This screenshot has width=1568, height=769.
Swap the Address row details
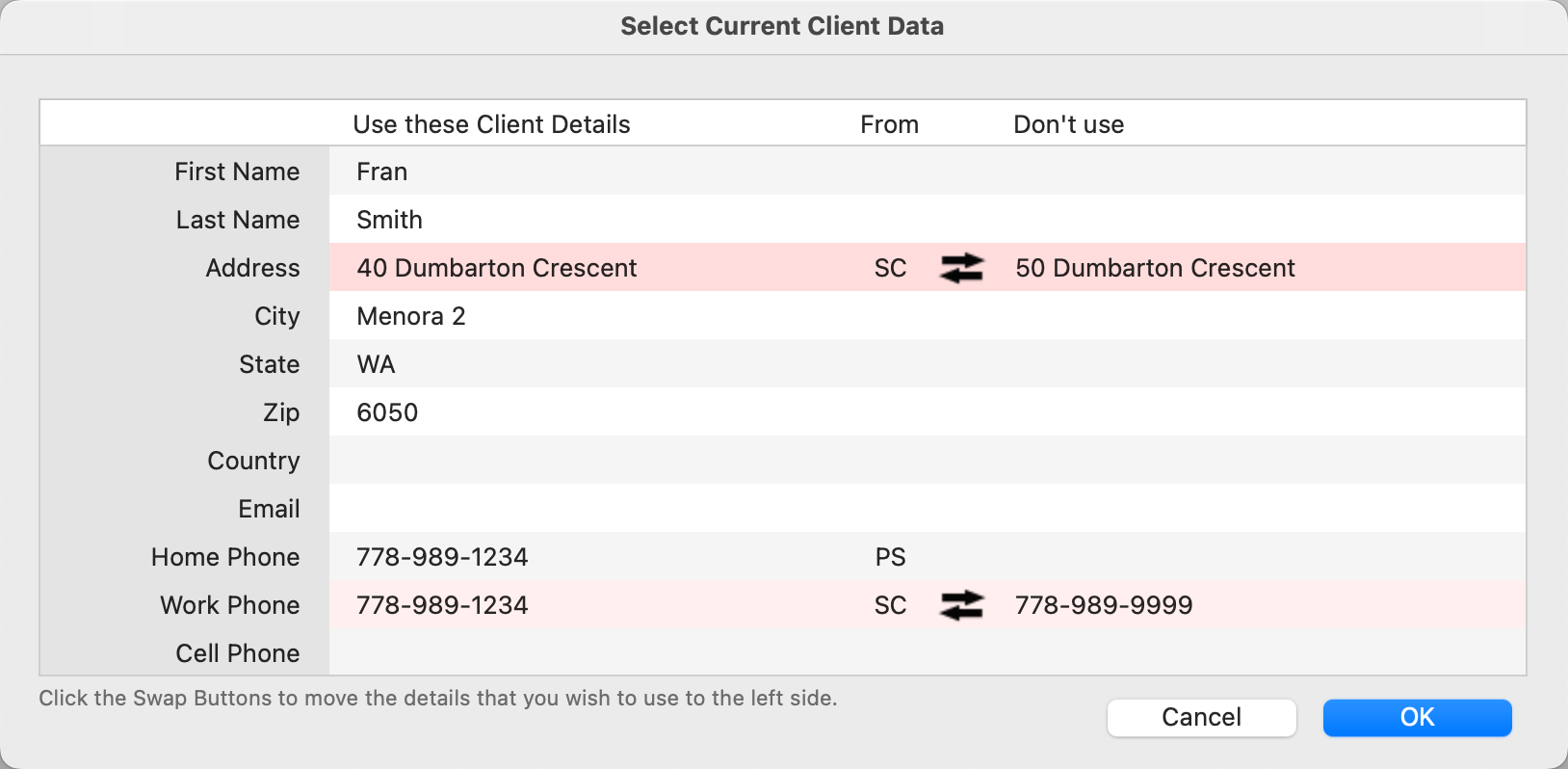[x=961, y=268]
